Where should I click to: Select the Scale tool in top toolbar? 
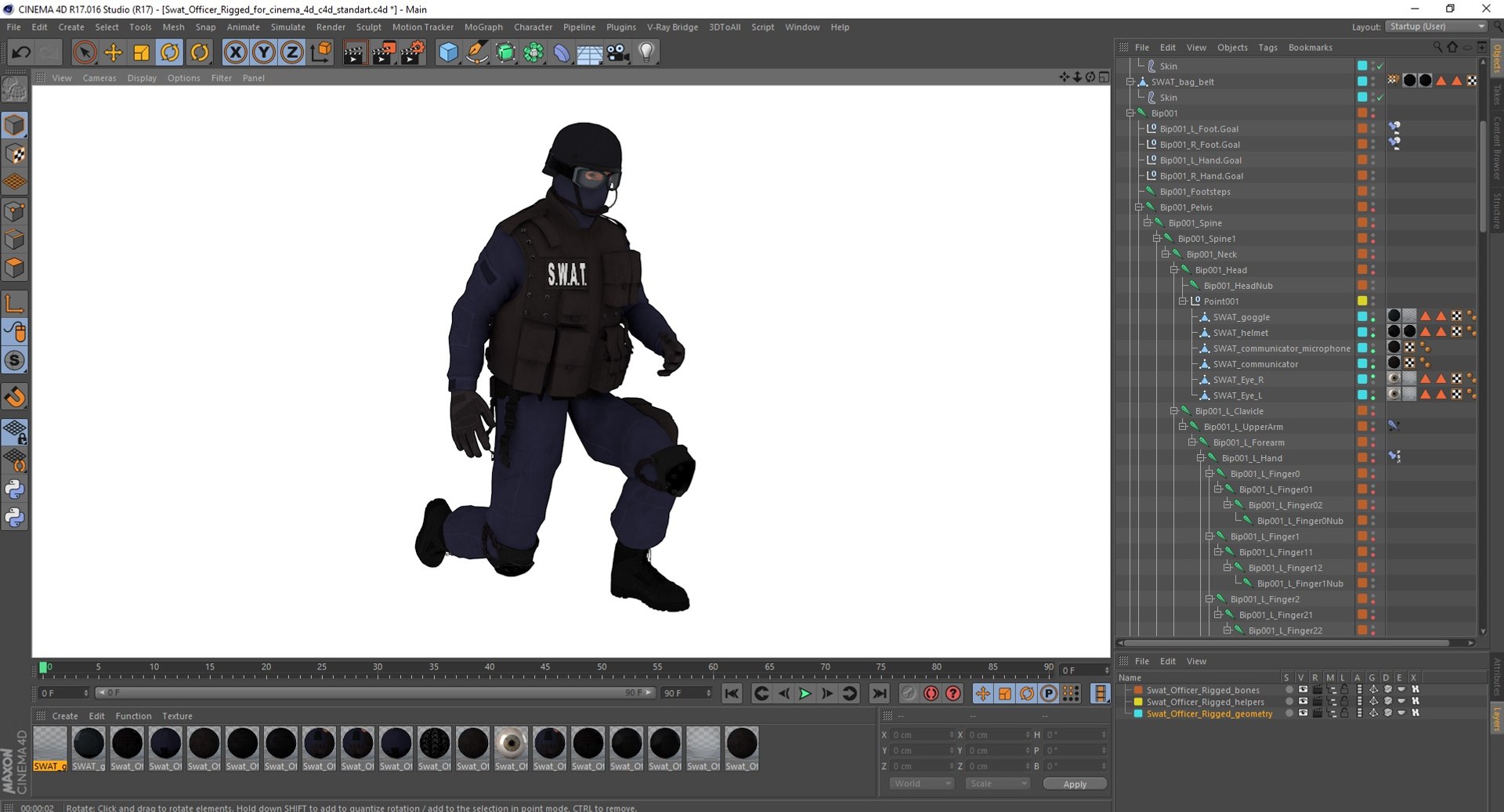click(x=142, y=52)
